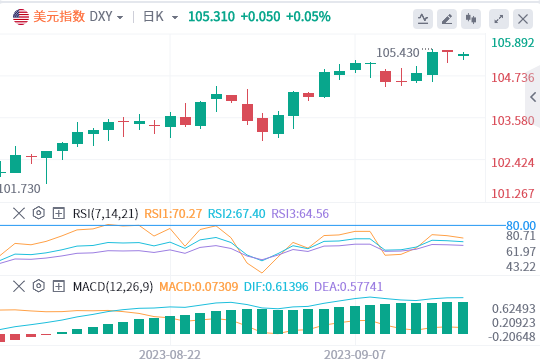The image size is (540, 361).
Task: Close the chart panel
Action: click(x=523, y=19)
